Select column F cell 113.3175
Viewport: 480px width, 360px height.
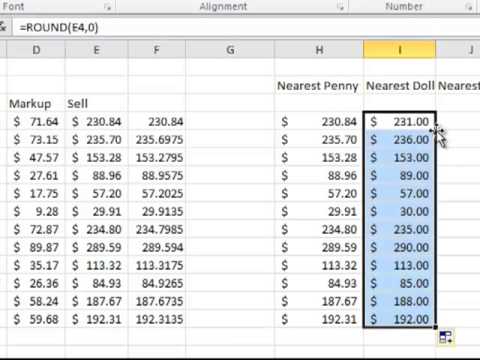[156, 266]
